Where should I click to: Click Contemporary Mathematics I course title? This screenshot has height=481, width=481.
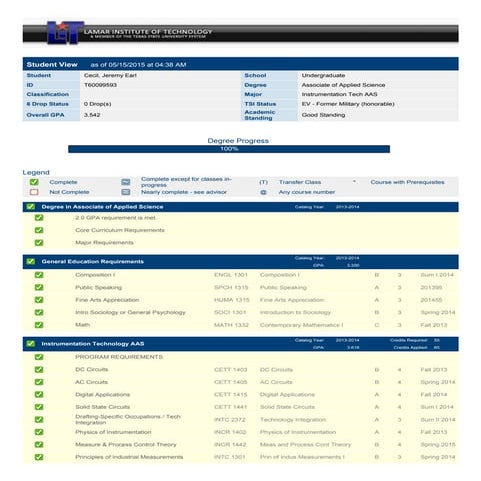[x=301, y=325]
